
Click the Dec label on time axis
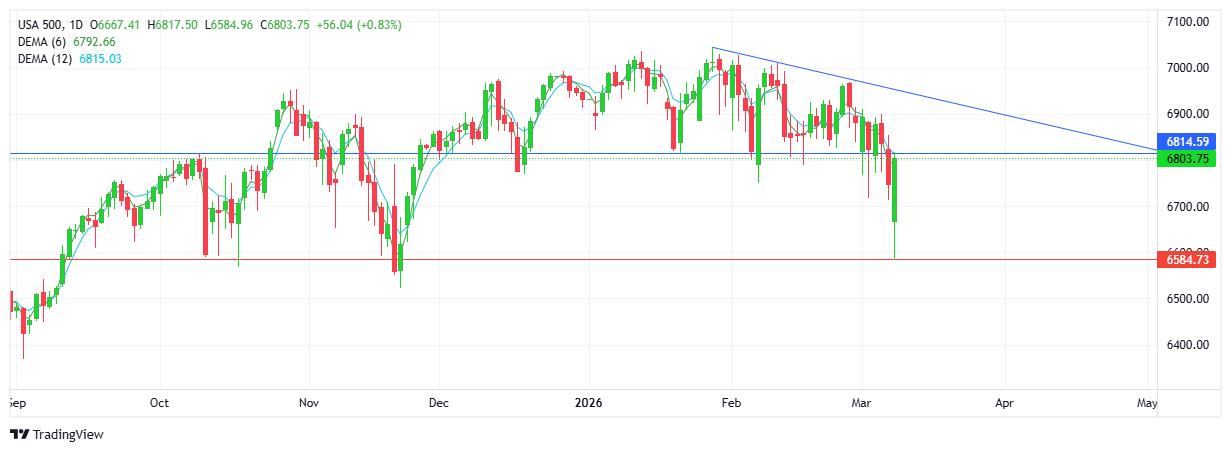coord(438,403)
